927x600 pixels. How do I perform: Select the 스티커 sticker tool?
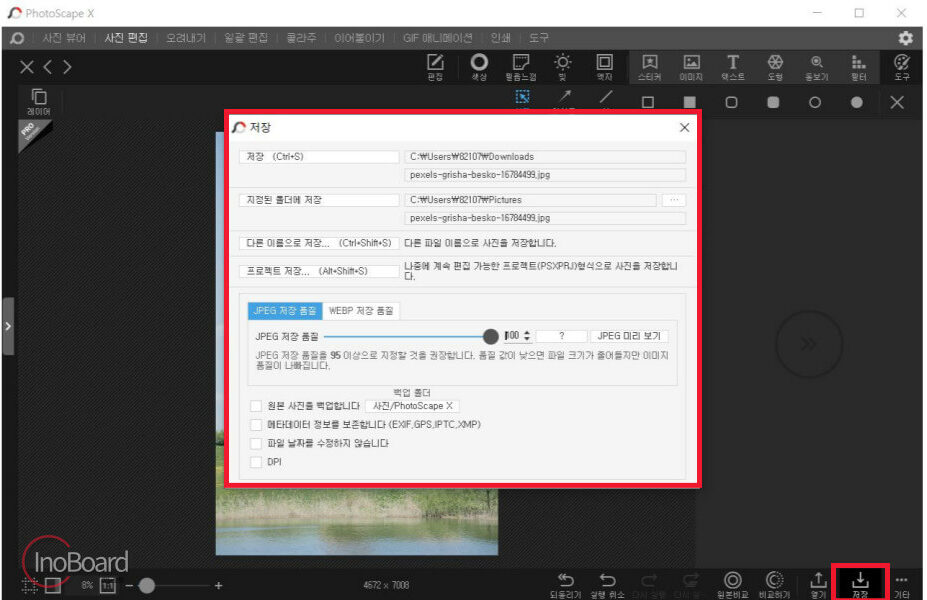point(650,67)
